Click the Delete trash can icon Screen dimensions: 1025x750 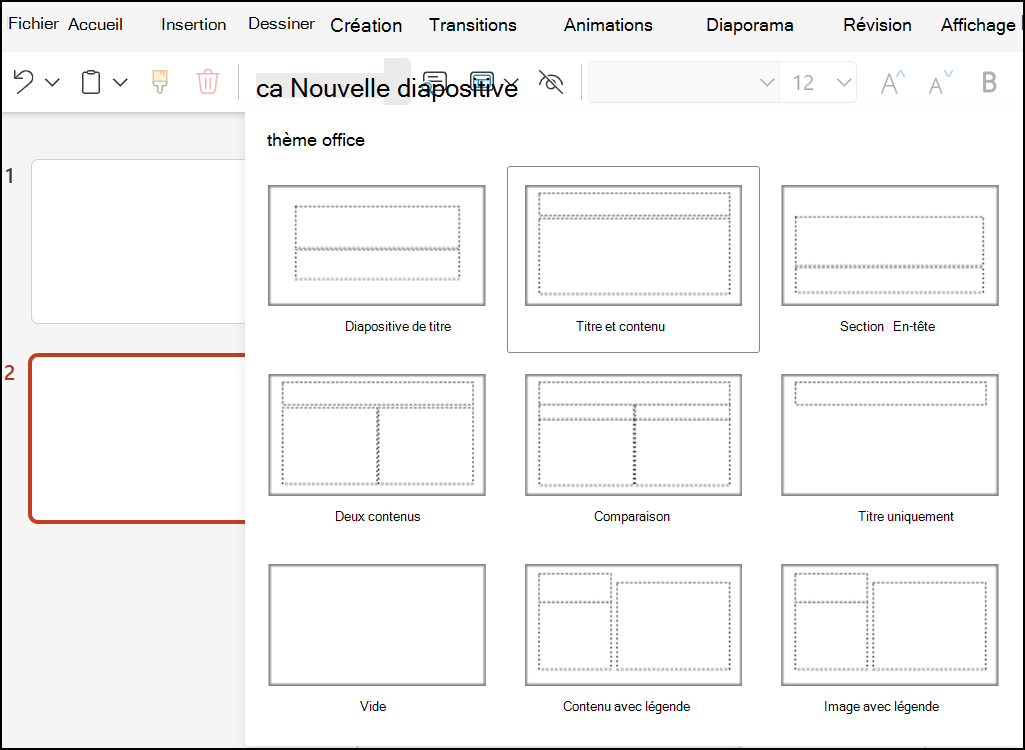coord(207,82)
